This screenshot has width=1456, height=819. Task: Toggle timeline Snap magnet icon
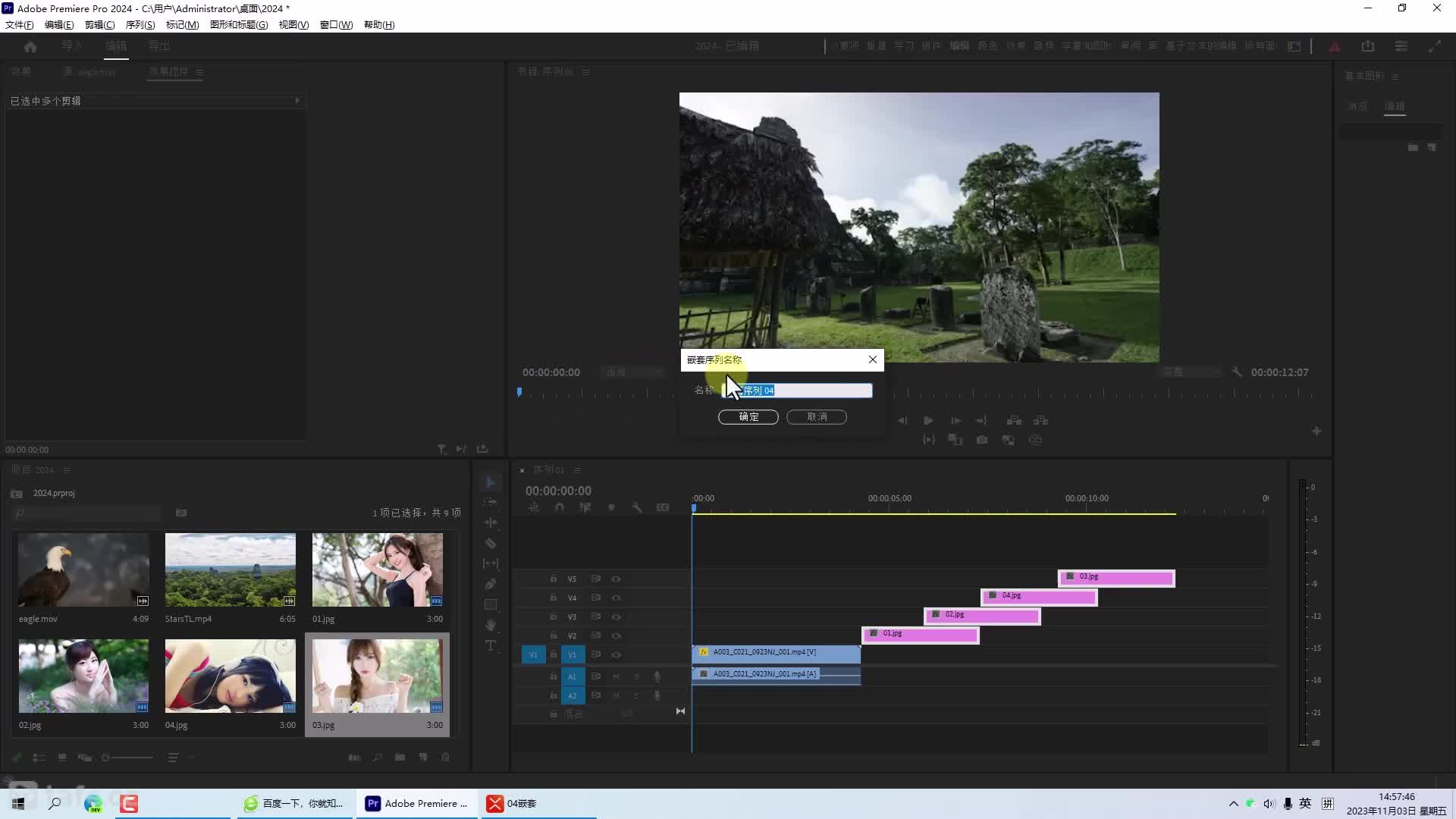pos(560,507)
